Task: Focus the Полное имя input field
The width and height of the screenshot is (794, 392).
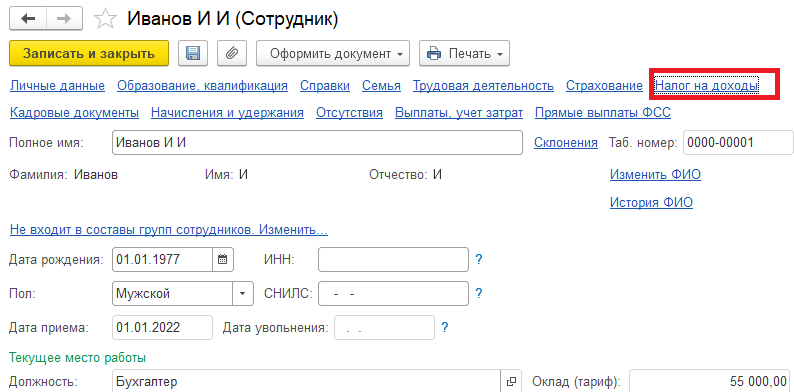Action: coord(317,143)
